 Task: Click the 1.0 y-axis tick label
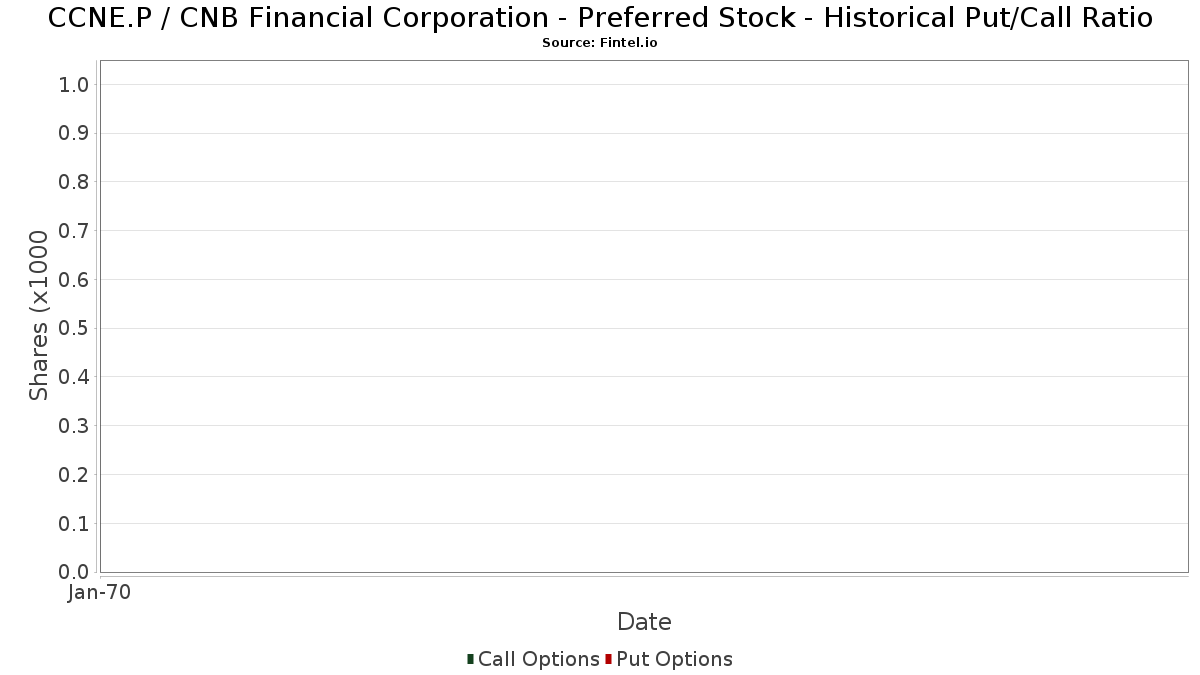click(x=75, y=84)
